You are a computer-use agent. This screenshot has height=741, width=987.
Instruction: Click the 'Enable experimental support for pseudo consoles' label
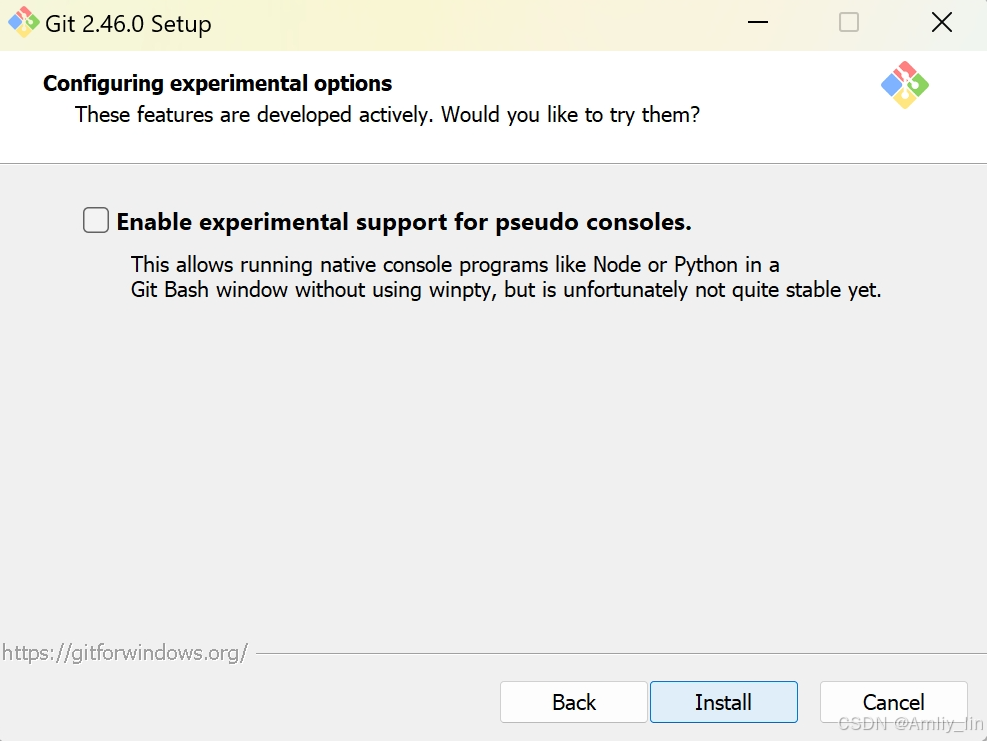[403, 222]
